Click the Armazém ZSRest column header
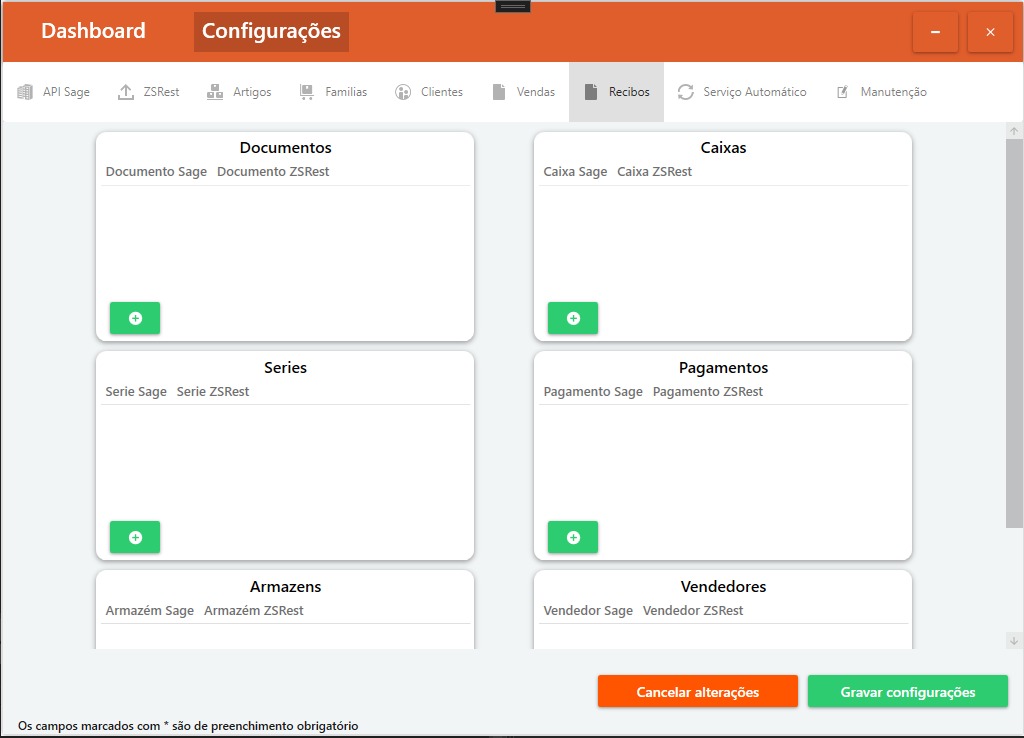1024x738 pixels. click(x=253, y=611)
